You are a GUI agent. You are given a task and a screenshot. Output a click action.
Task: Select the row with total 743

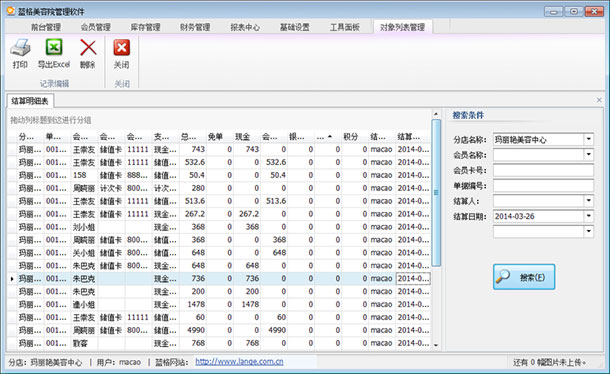pyautogui.click(x=220, y=149)
